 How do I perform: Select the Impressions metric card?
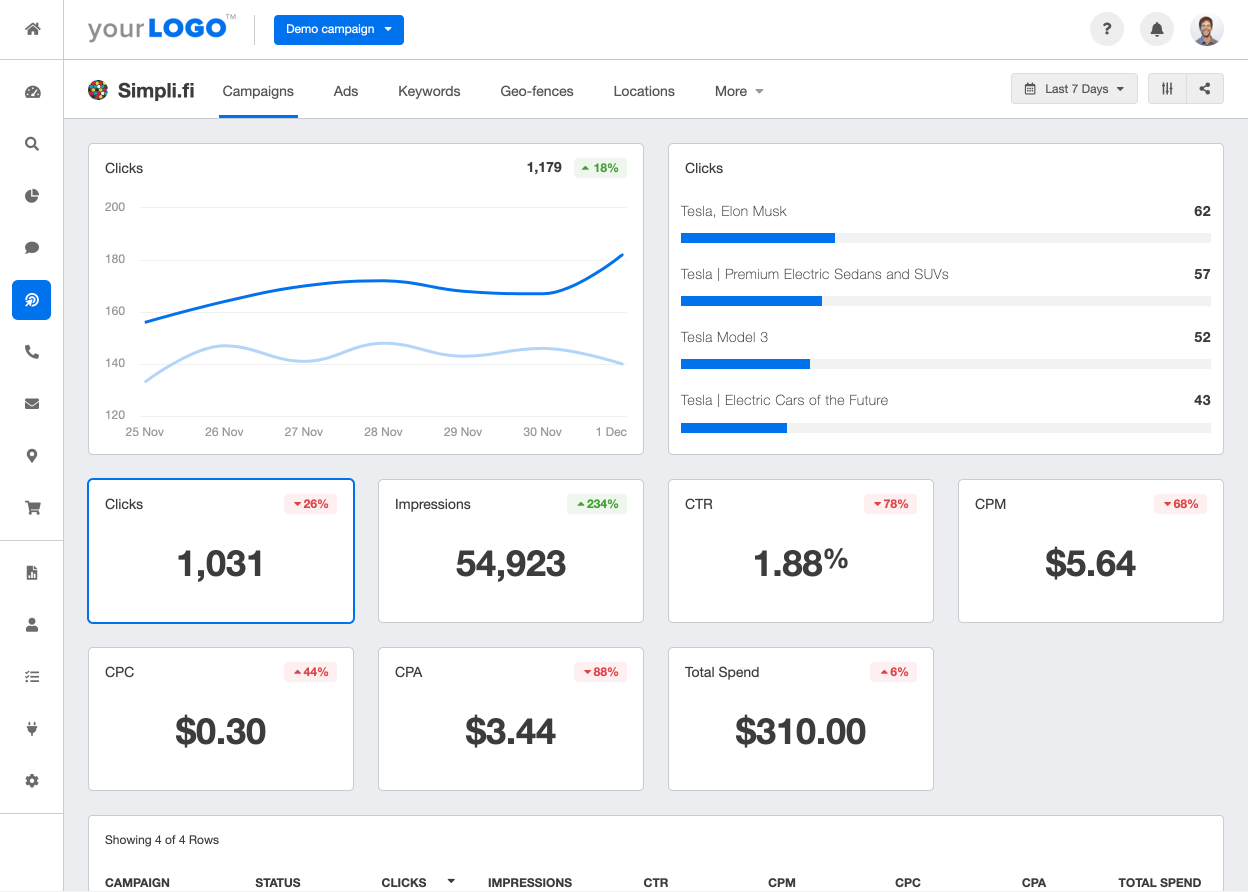click(x=510, y=551)
